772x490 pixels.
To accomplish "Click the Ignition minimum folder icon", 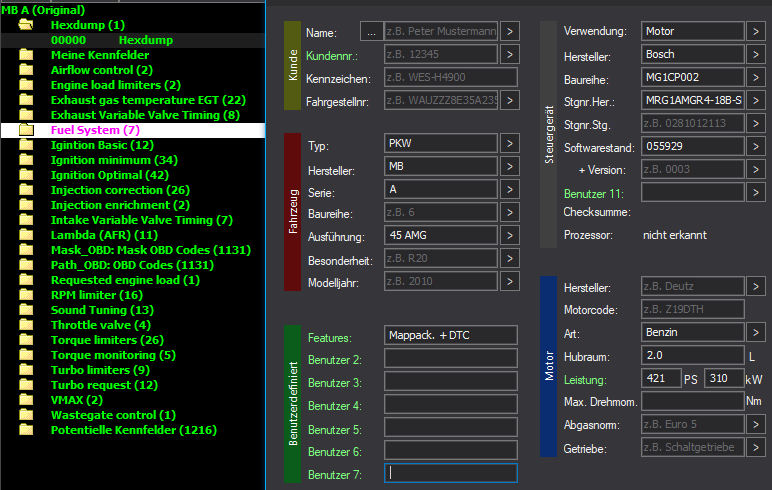I will point(26,160).
